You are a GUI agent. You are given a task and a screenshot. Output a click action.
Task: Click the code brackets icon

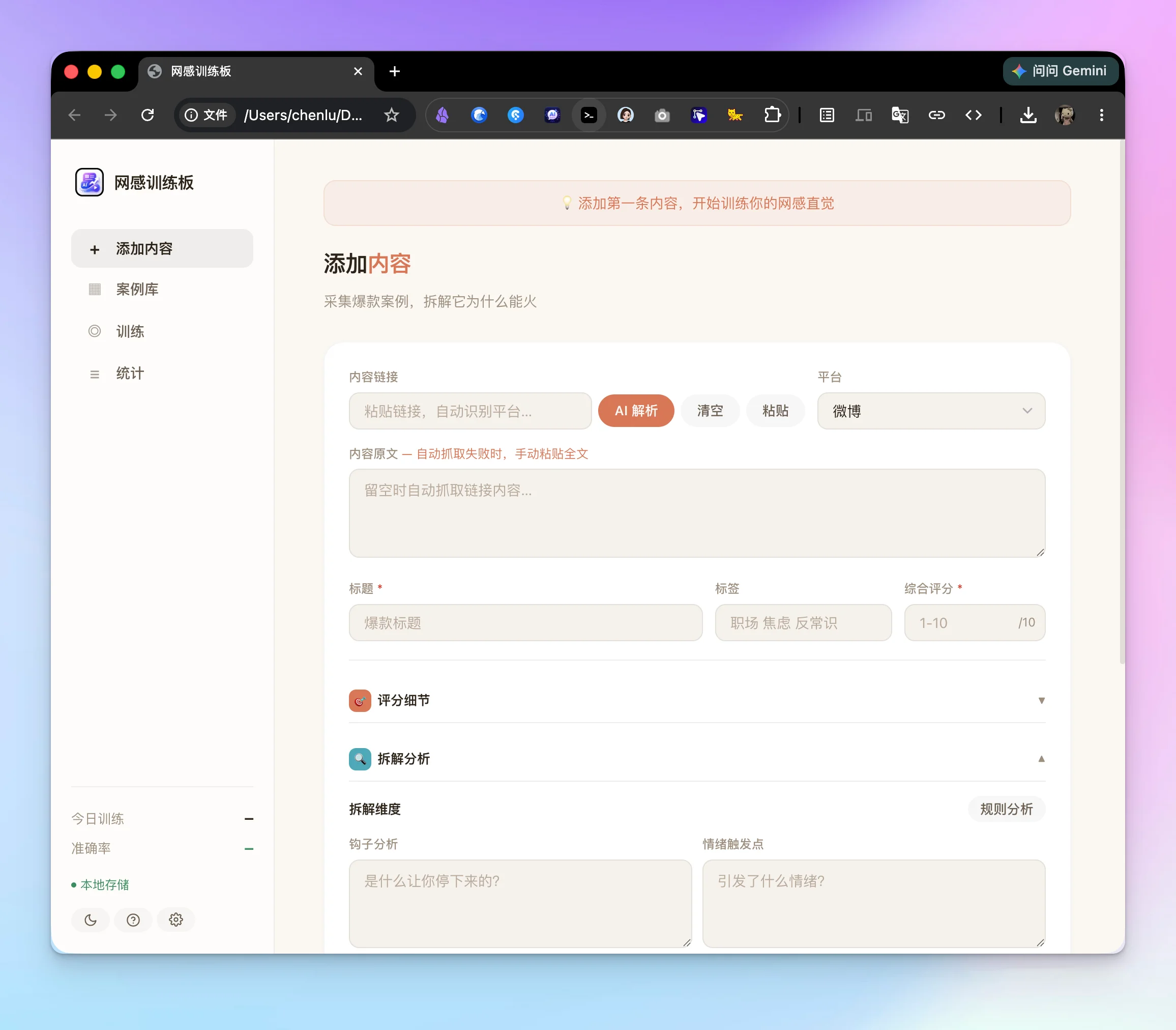[973, 115]
